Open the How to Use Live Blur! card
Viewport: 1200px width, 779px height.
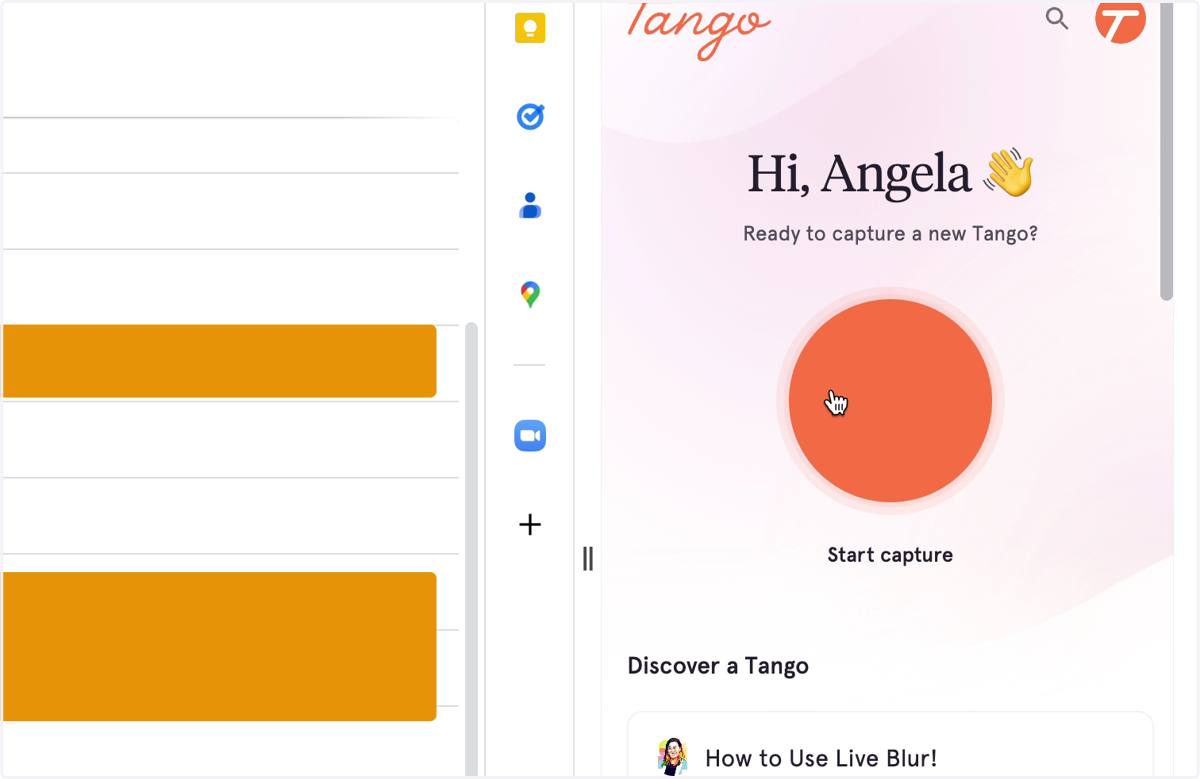click(x=890, y=745)
